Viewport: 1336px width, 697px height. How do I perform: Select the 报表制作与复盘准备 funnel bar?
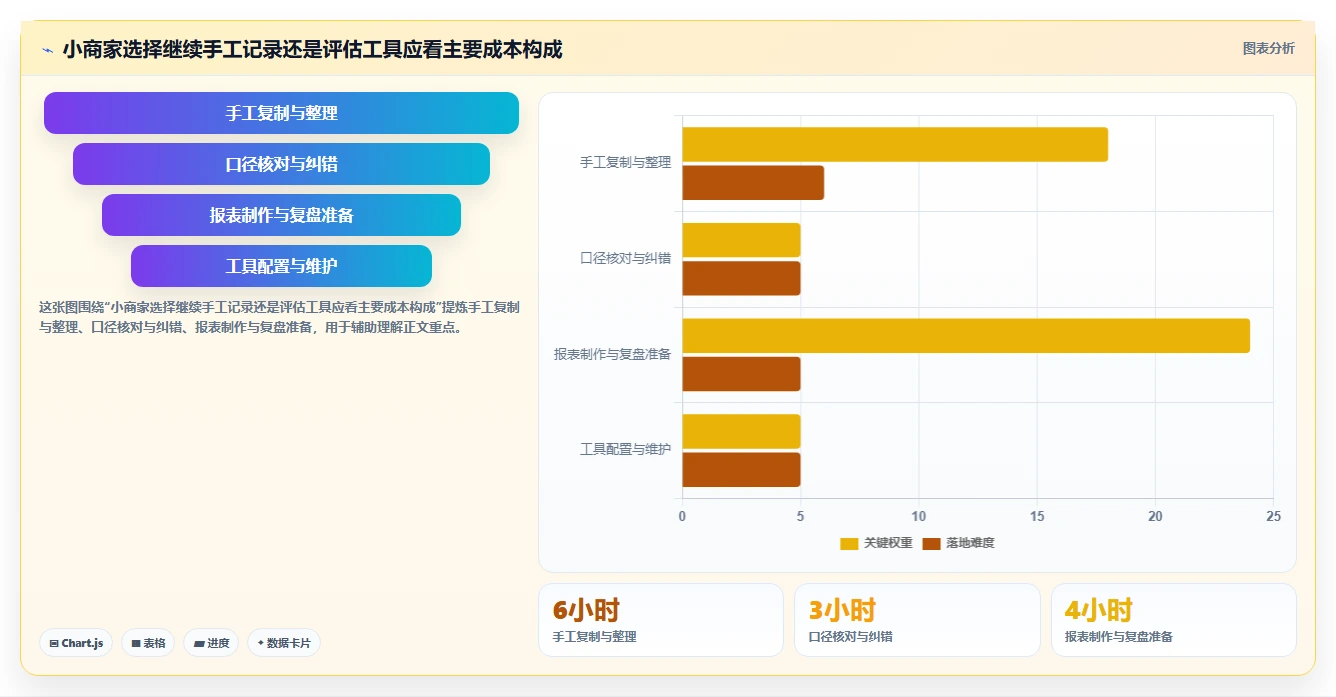click(281, 215)
